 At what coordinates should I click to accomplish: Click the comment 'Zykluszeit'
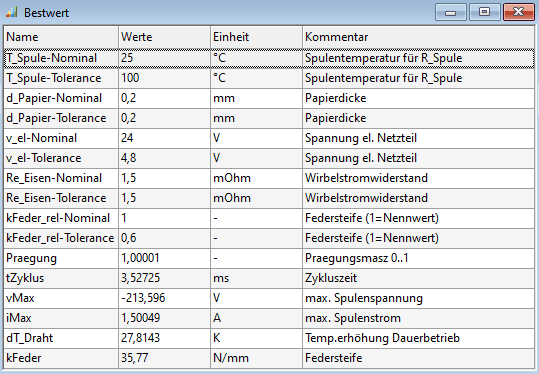pyautogui.click(x=331, y=278)
